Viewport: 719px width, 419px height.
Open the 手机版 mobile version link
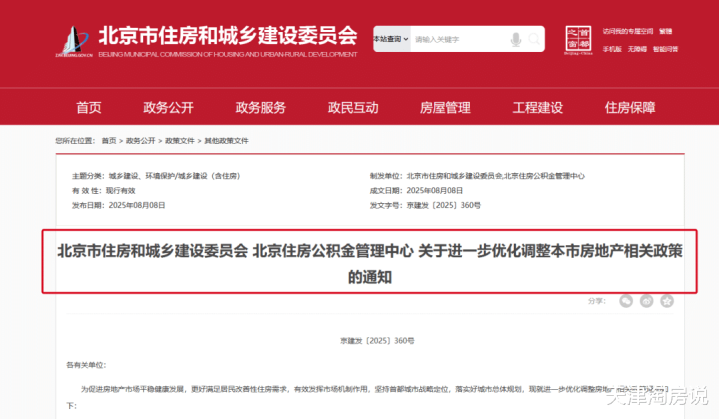click(x=612, y=49)
